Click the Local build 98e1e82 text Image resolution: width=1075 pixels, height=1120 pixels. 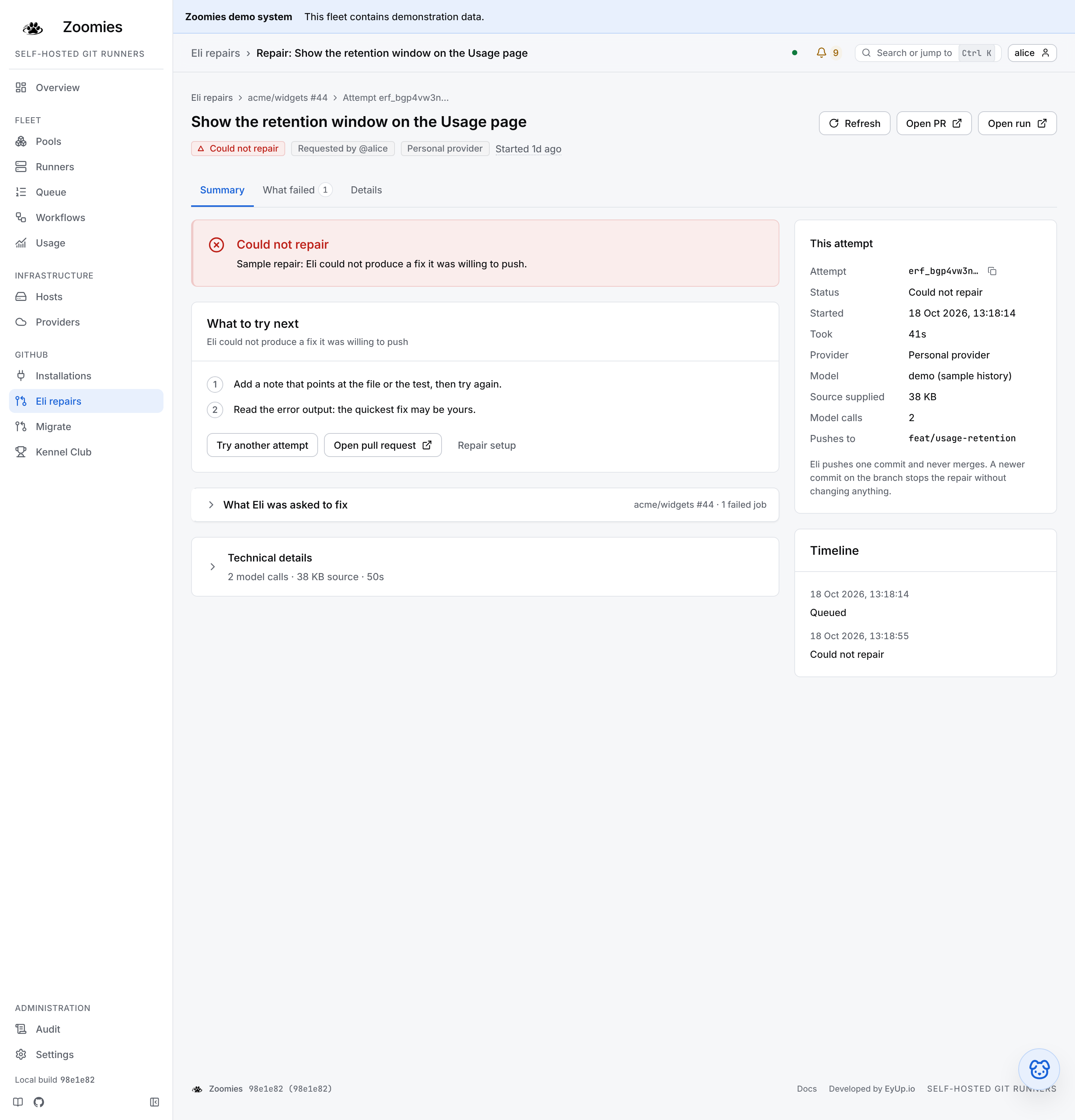pos(55,1080)
